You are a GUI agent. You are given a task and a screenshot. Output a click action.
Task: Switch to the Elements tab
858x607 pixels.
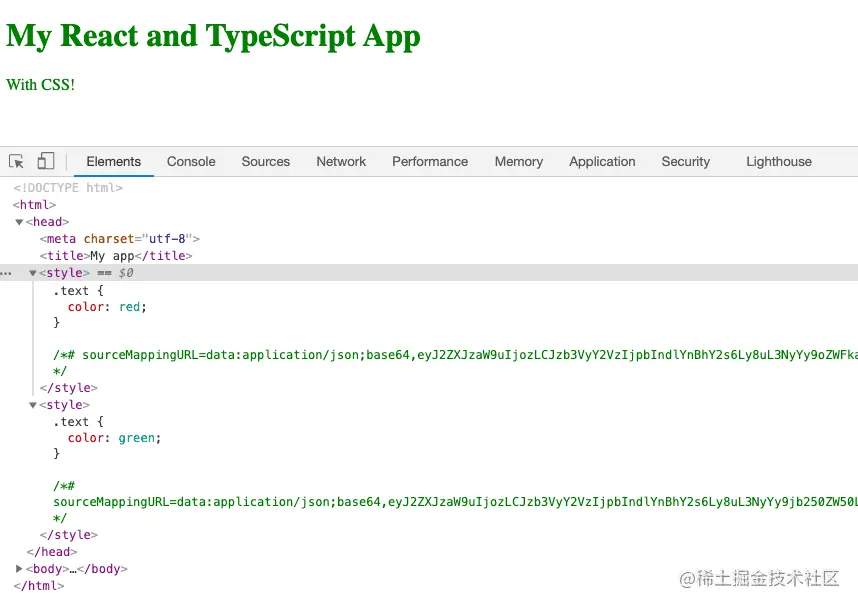tap(113, 161)
